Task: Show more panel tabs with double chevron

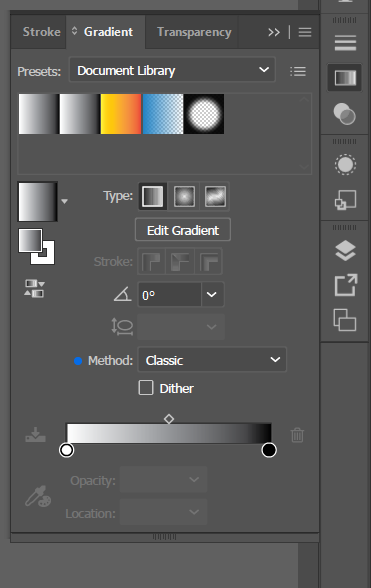Action: click(274, 32)
